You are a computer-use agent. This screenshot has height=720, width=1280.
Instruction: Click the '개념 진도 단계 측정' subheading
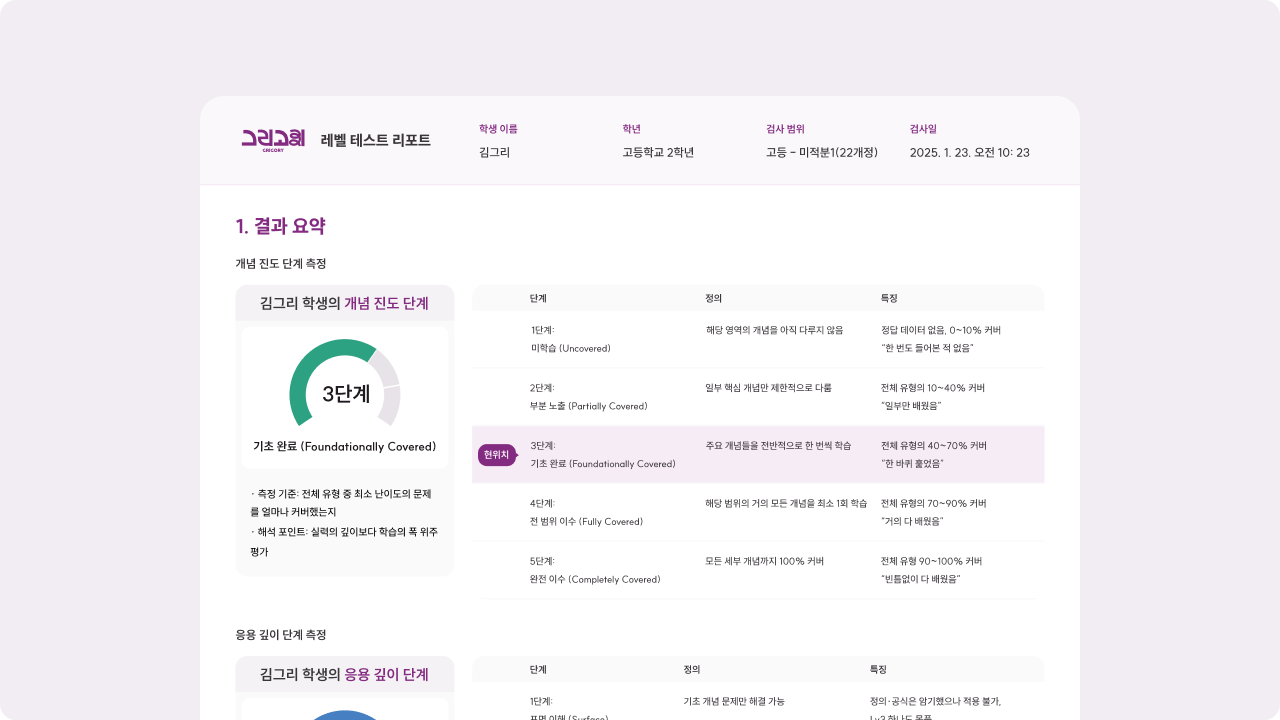[x=281, y=264]
